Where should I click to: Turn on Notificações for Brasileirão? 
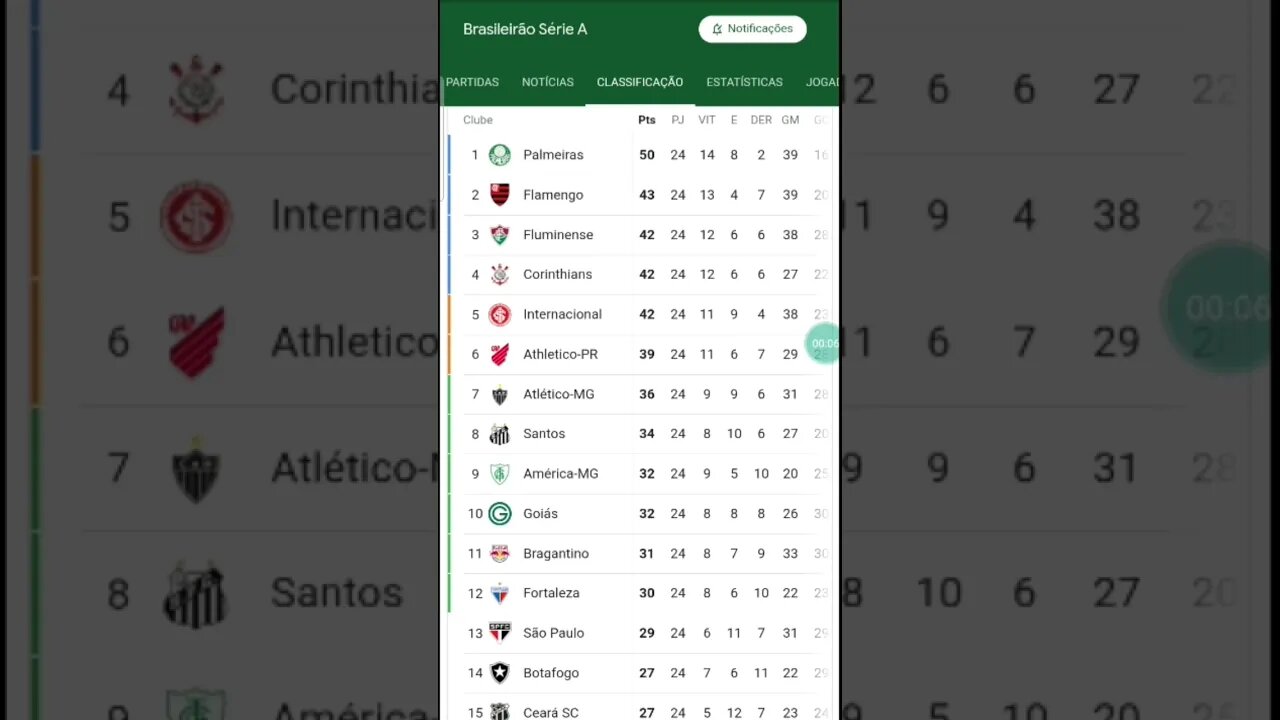point(752,29)
